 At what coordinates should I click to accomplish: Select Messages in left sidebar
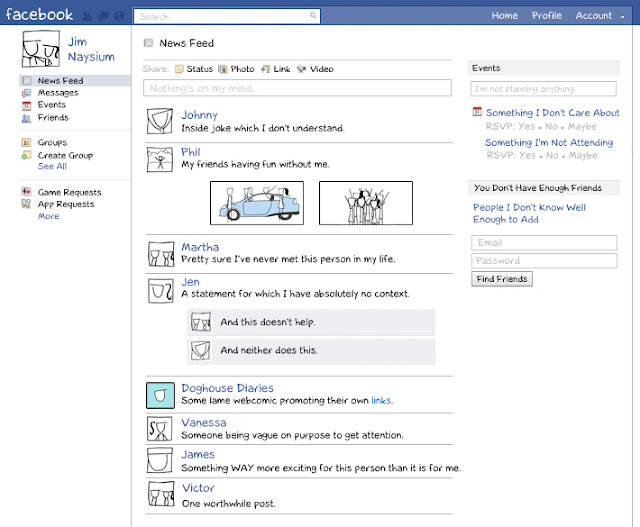point(58,93)
